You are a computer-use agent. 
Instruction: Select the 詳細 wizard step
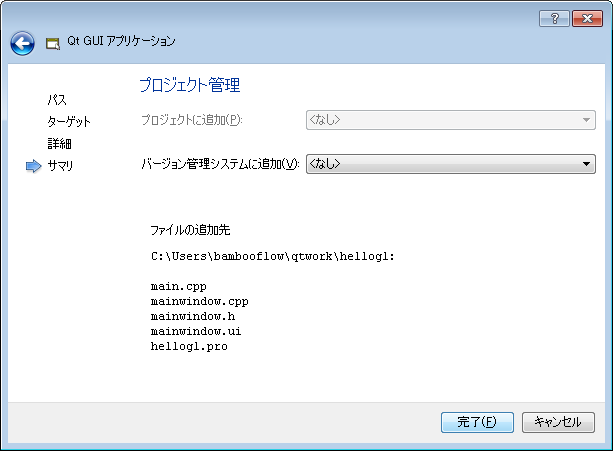(x=59, y=143)
